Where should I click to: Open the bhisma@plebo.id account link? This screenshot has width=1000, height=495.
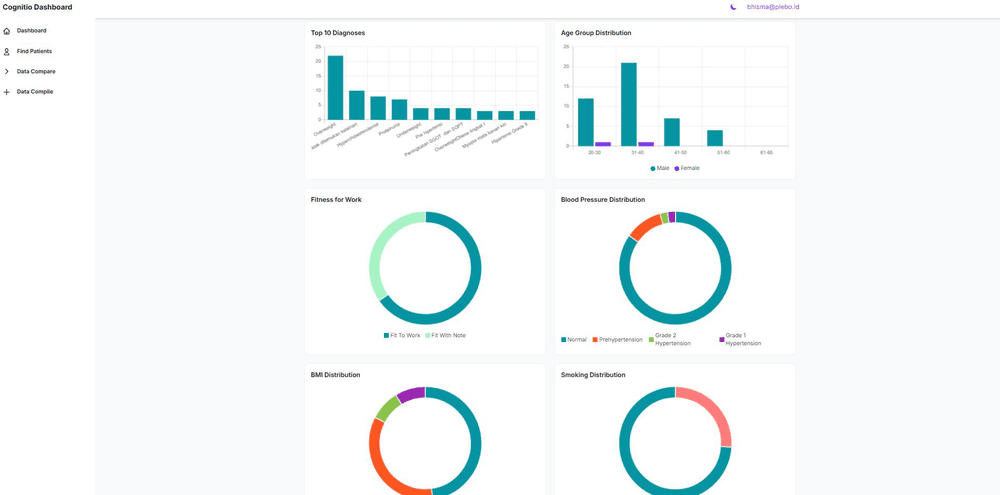point(773,7)
